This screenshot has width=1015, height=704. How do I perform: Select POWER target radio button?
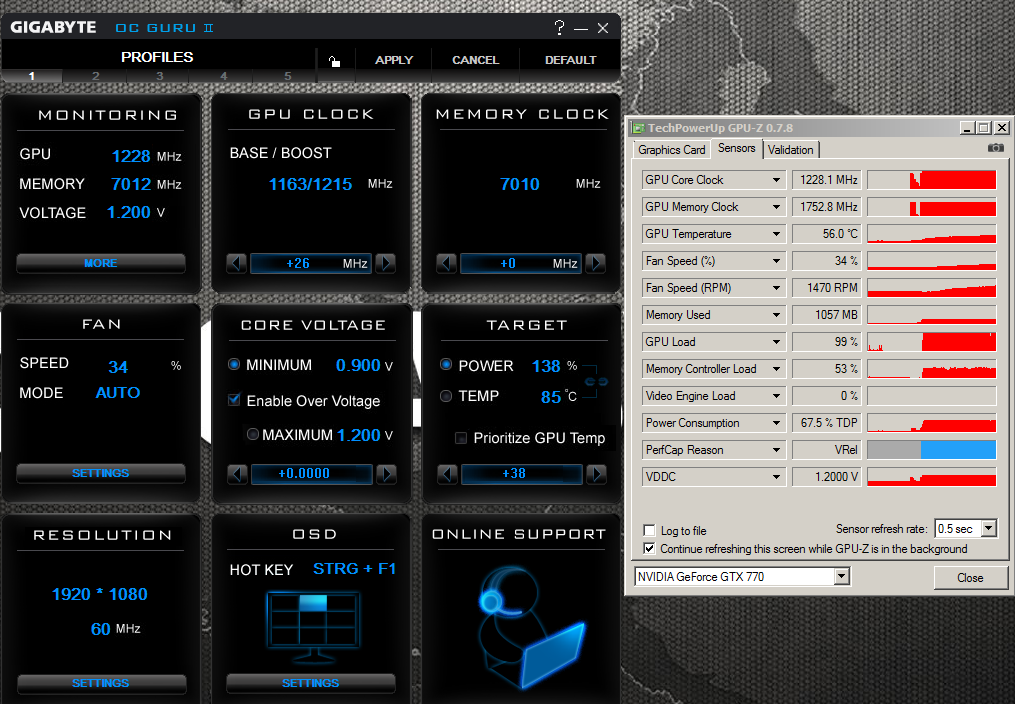pyautogui.click(x=446, y=364)
